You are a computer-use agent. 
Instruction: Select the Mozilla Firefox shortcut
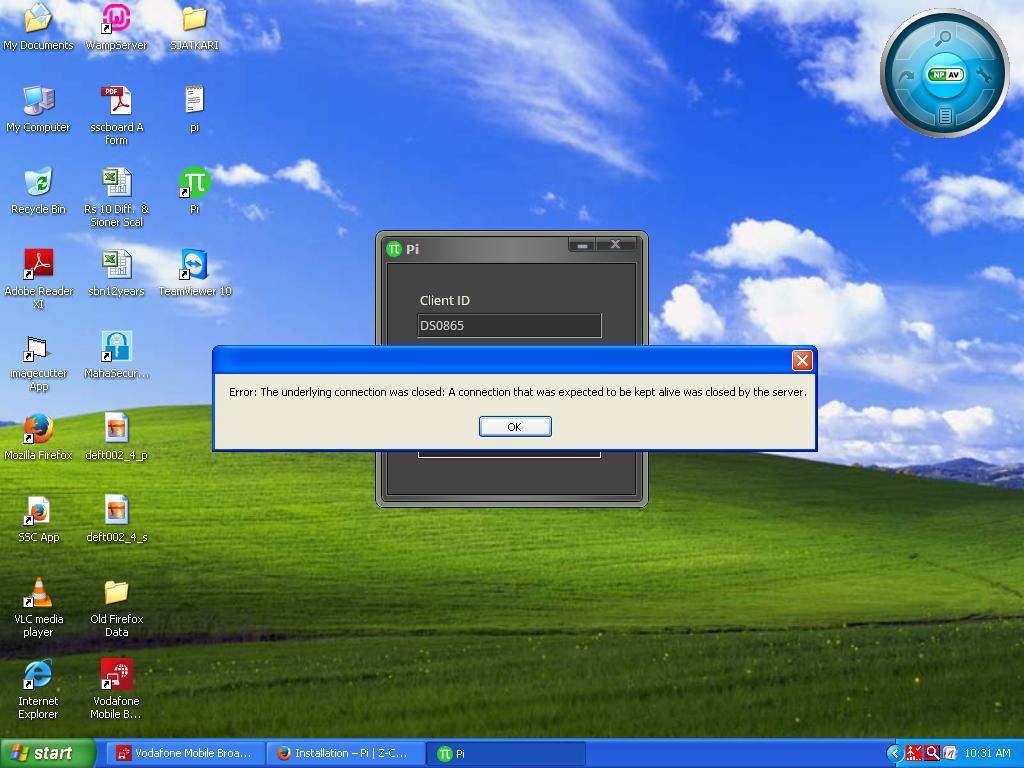click(x=38, y=437)
